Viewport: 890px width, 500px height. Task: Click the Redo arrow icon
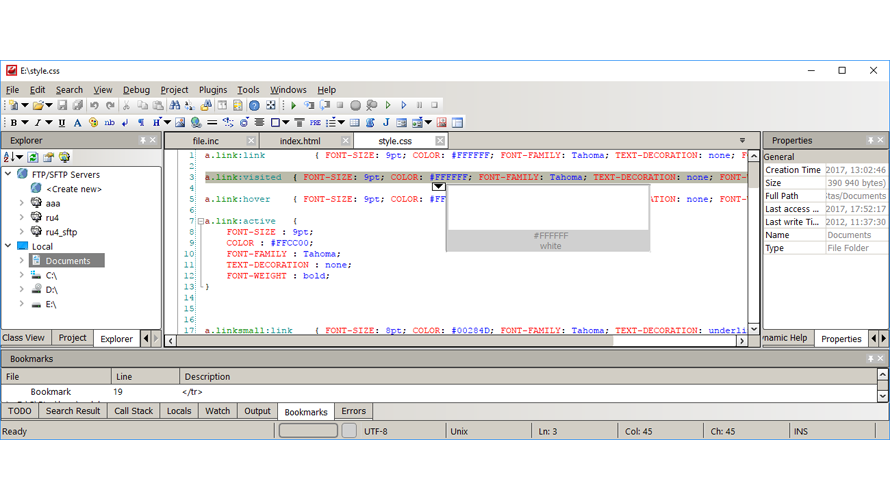(x=110, y=106)
